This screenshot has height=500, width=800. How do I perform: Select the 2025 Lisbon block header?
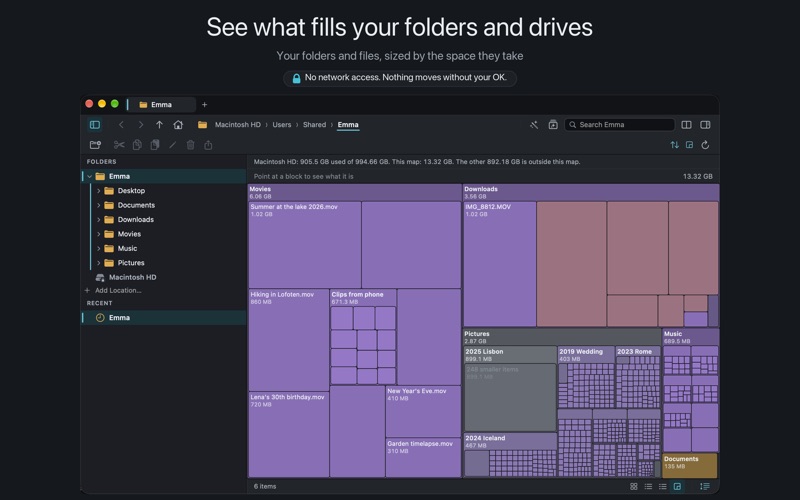[510, 355]
